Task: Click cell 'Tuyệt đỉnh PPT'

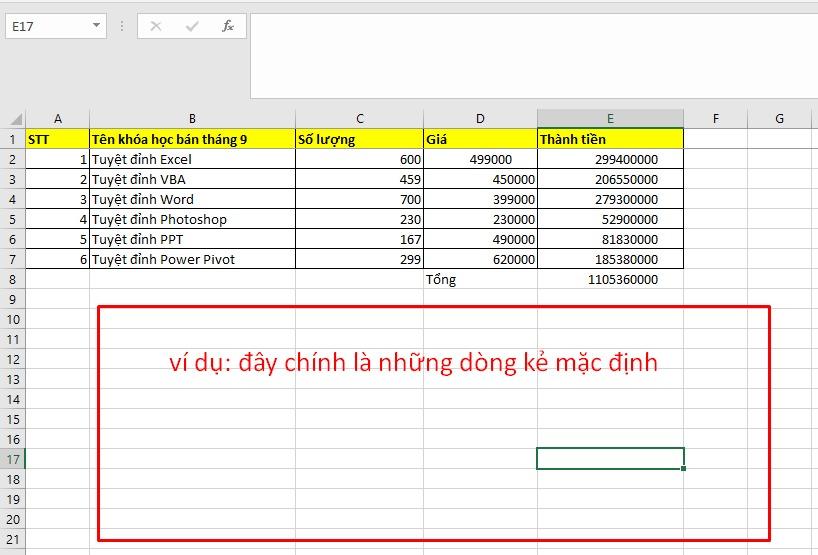Action: [193, 239]
